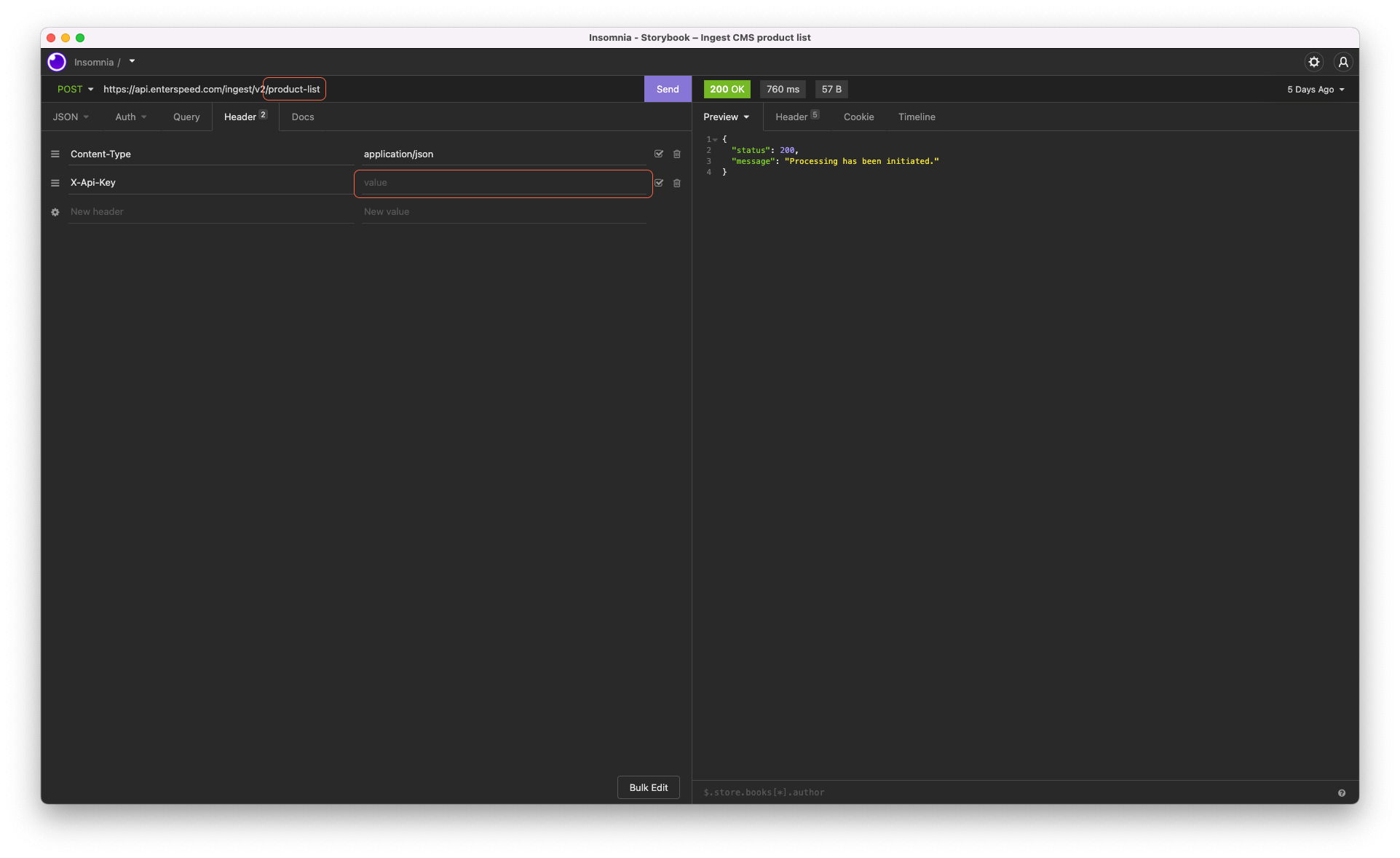Open the user account icon
The width and height of the screenshot is (1400, 858).
point(1343,62)
